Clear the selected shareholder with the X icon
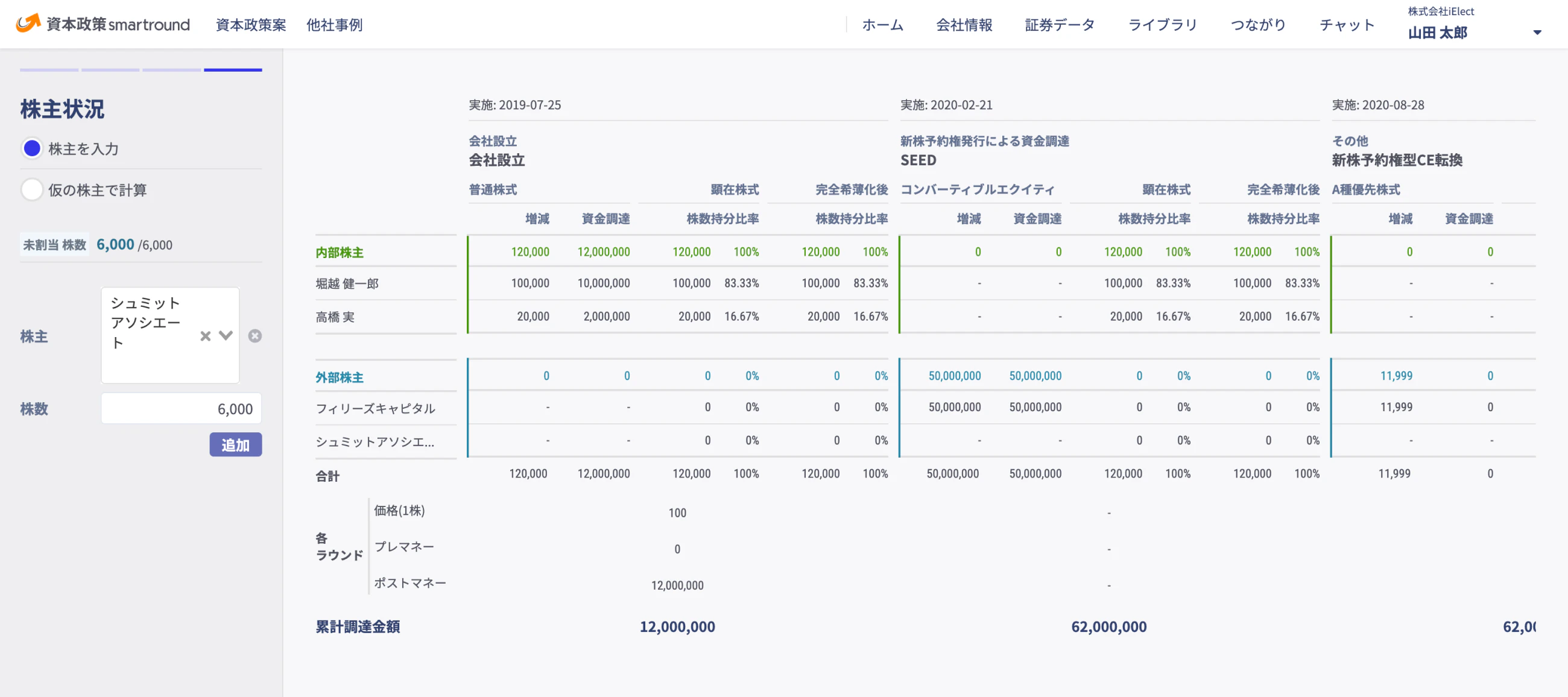 coord(205,336)
